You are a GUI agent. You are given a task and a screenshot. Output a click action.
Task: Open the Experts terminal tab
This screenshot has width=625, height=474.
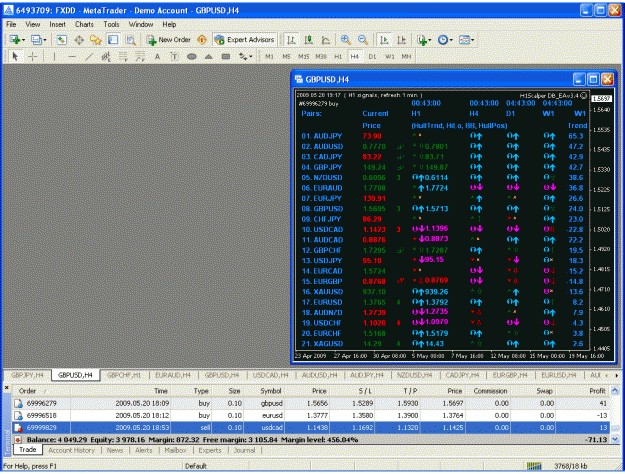(x=210, y=450)
